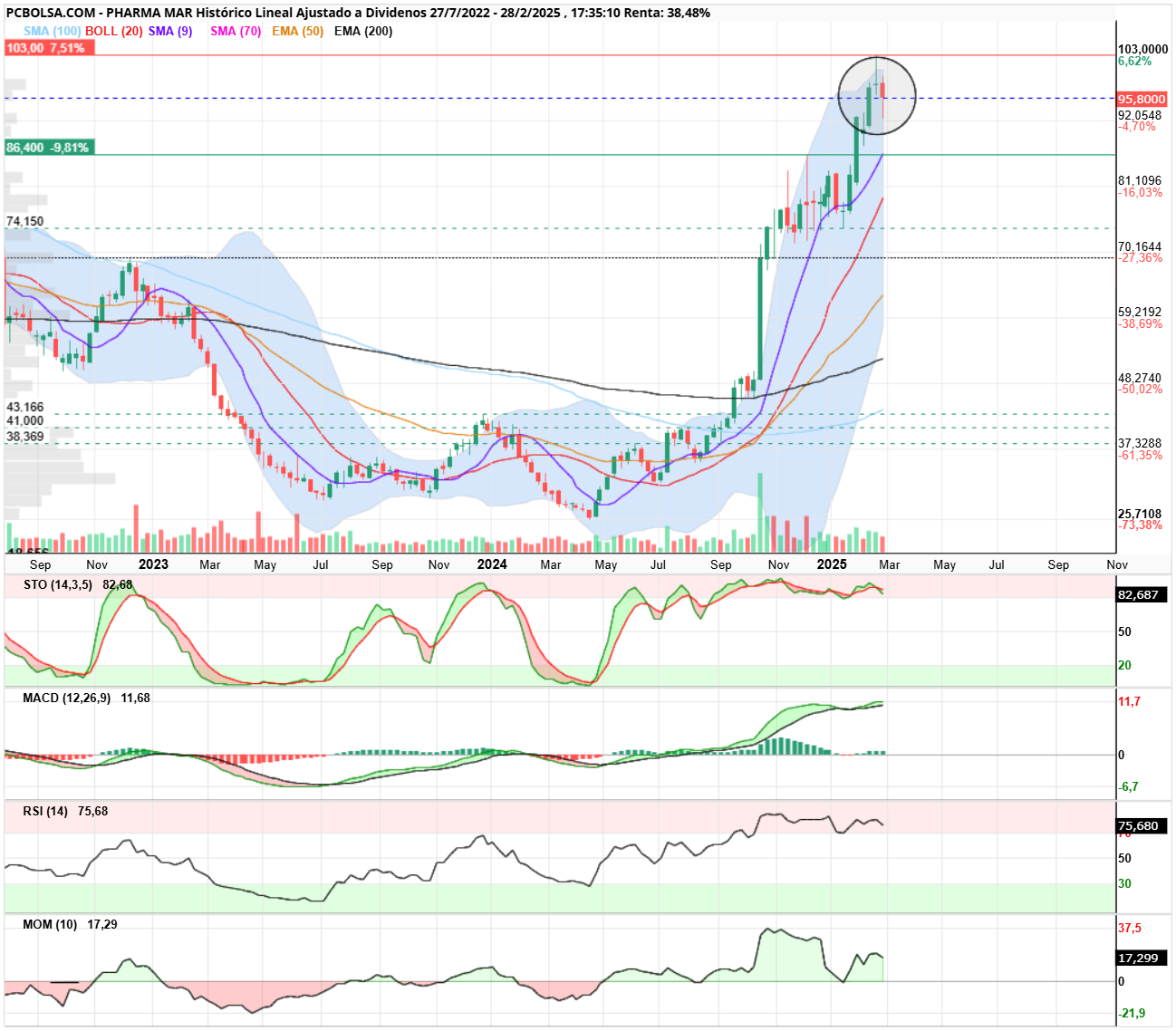Click the 59,2192 axis value

point(1140,313)
